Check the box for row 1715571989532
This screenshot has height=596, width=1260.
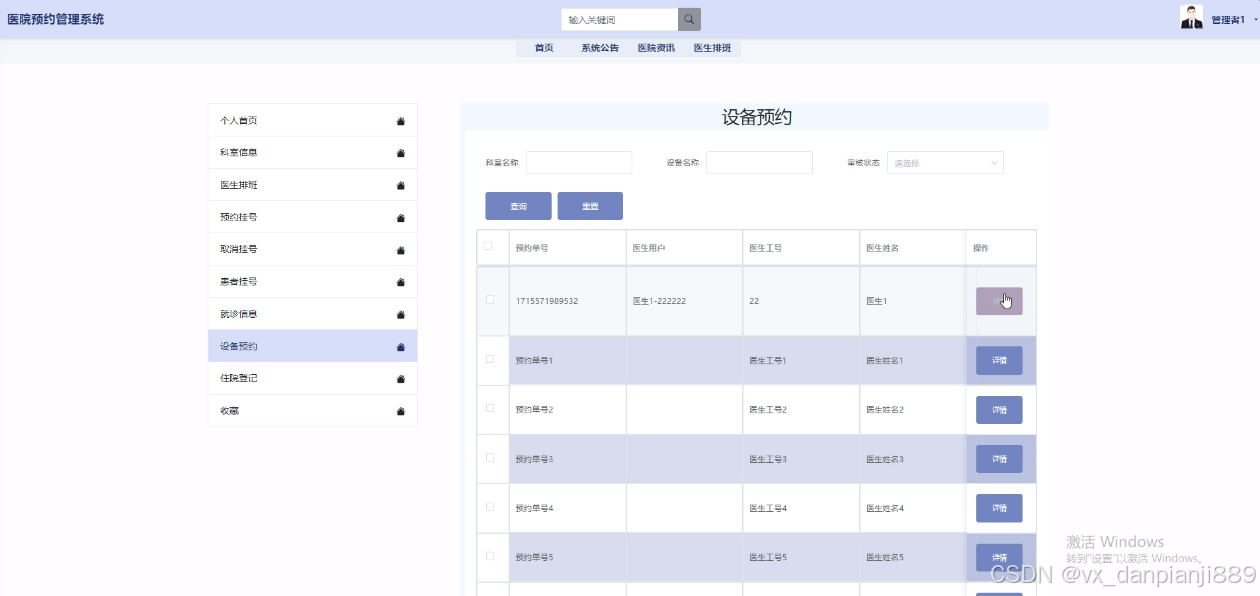tap(490, 299)
